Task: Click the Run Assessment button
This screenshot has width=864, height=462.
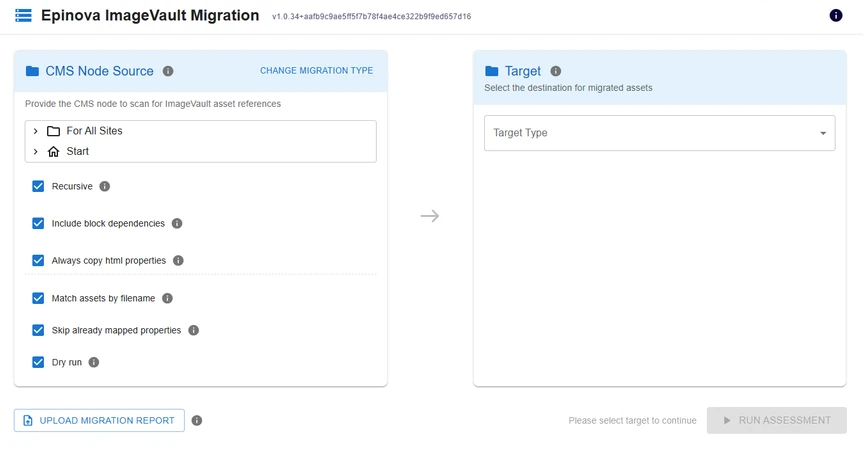Action: point(776,421)
